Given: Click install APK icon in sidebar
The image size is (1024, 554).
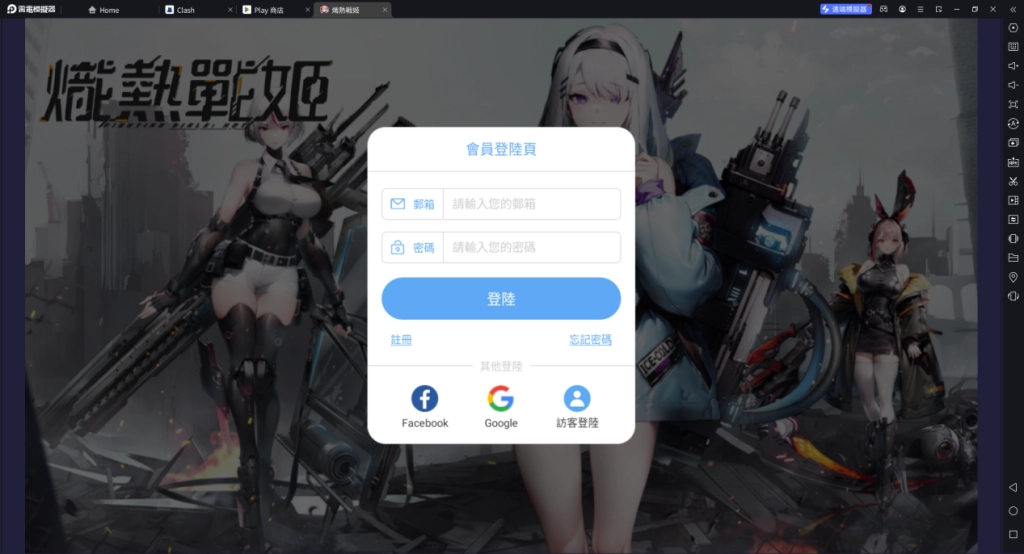Looking at the screenshot, I should pos(1013,162).
